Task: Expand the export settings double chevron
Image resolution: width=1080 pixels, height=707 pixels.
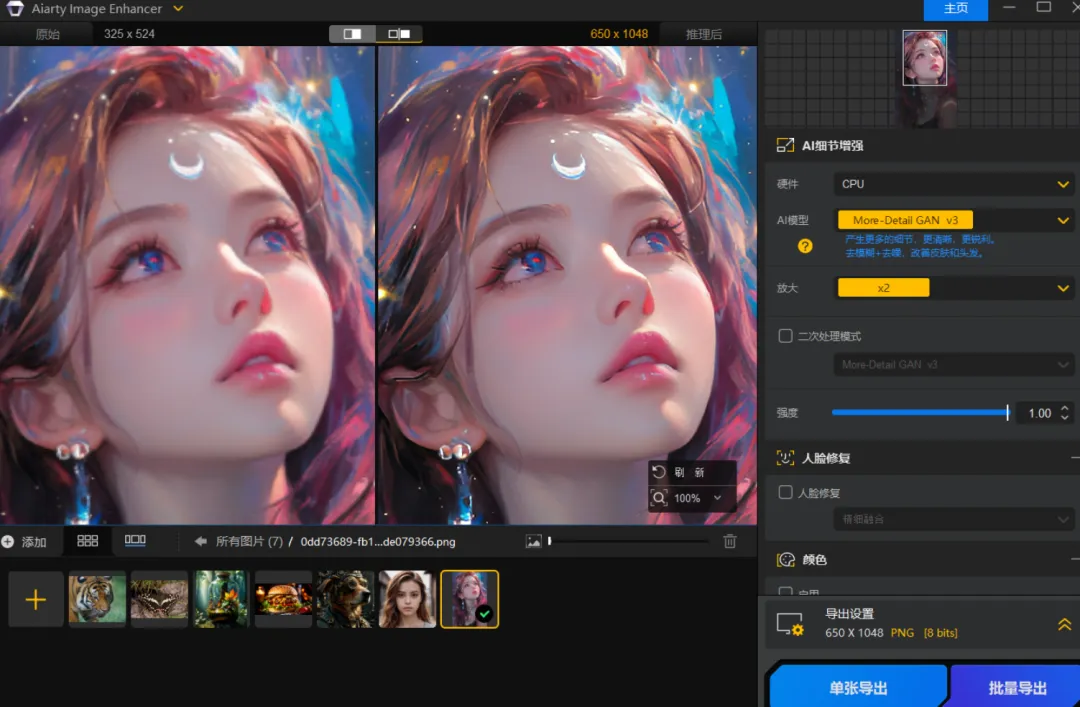Action: 1064,624
